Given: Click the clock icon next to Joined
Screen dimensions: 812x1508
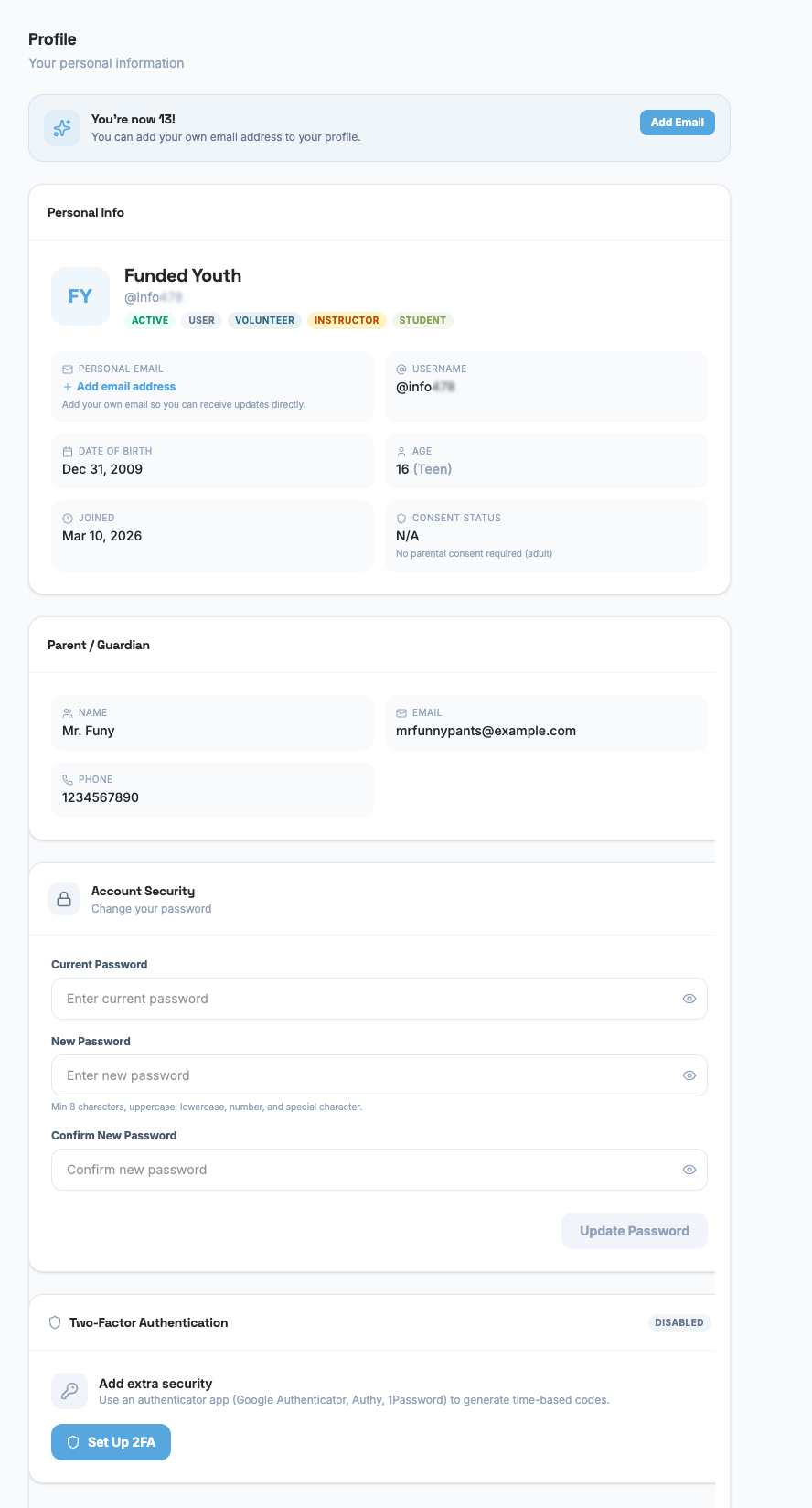Looking at the screenshot, I should pyautogui.click(x=68, y=518).
